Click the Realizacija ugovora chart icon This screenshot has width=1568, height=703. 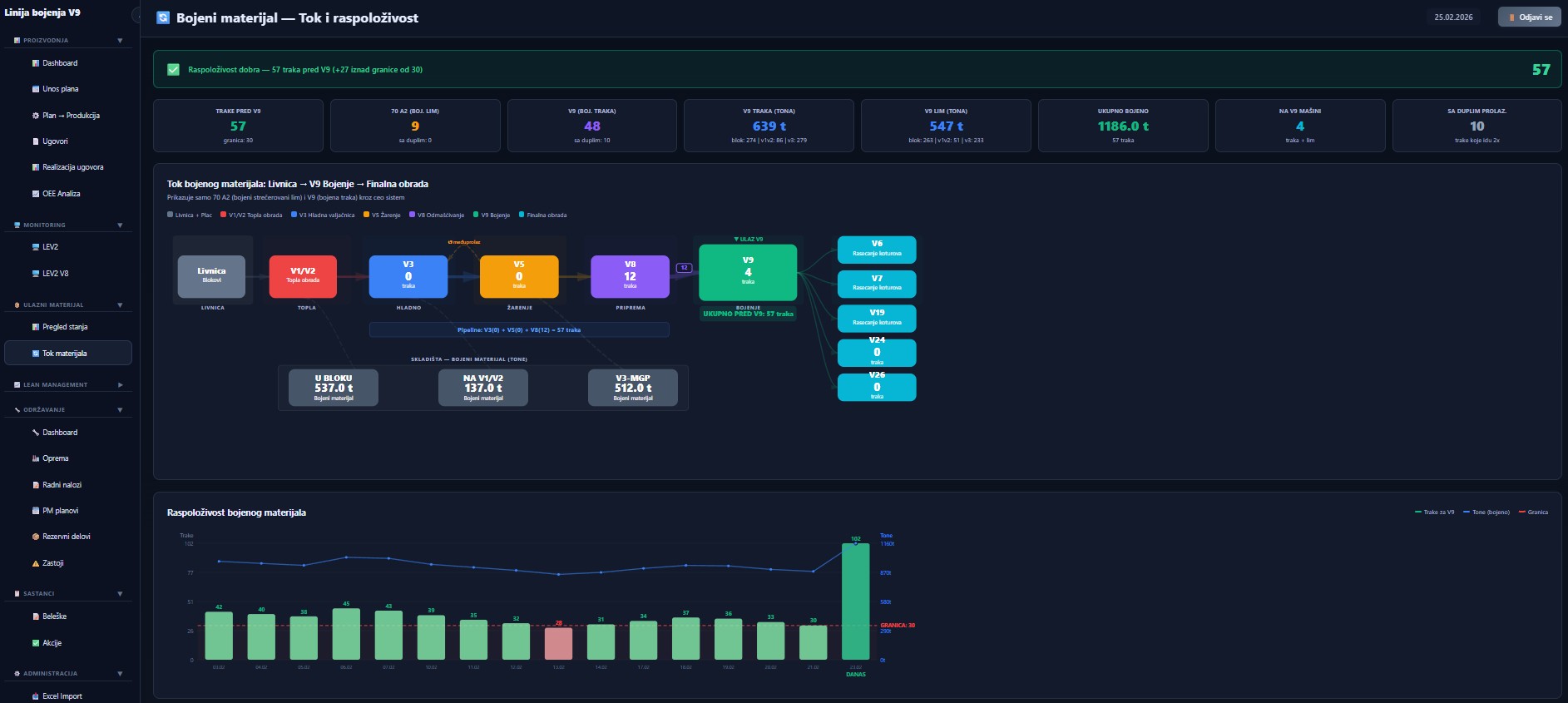tap(36, 167)
